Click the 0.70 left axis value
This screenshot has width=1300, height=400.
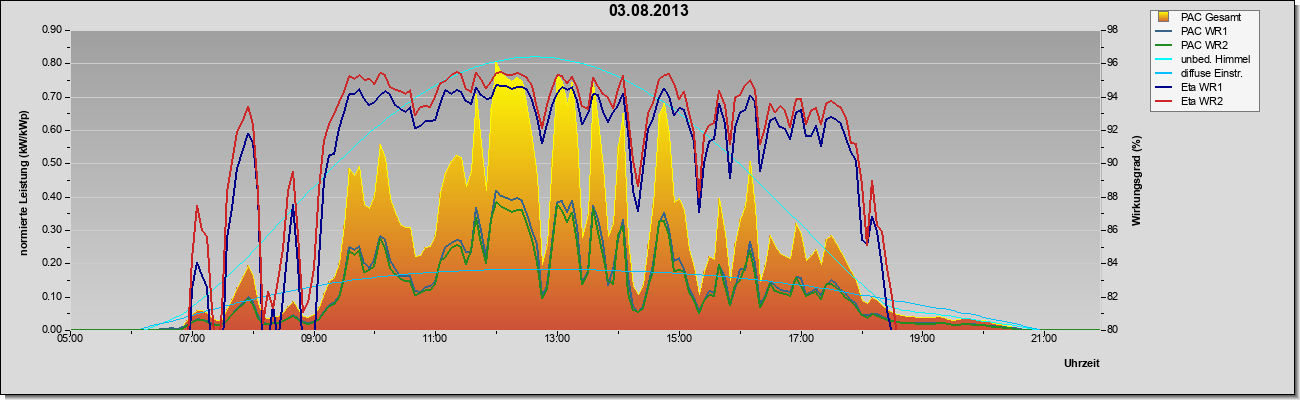pos(52,96)
